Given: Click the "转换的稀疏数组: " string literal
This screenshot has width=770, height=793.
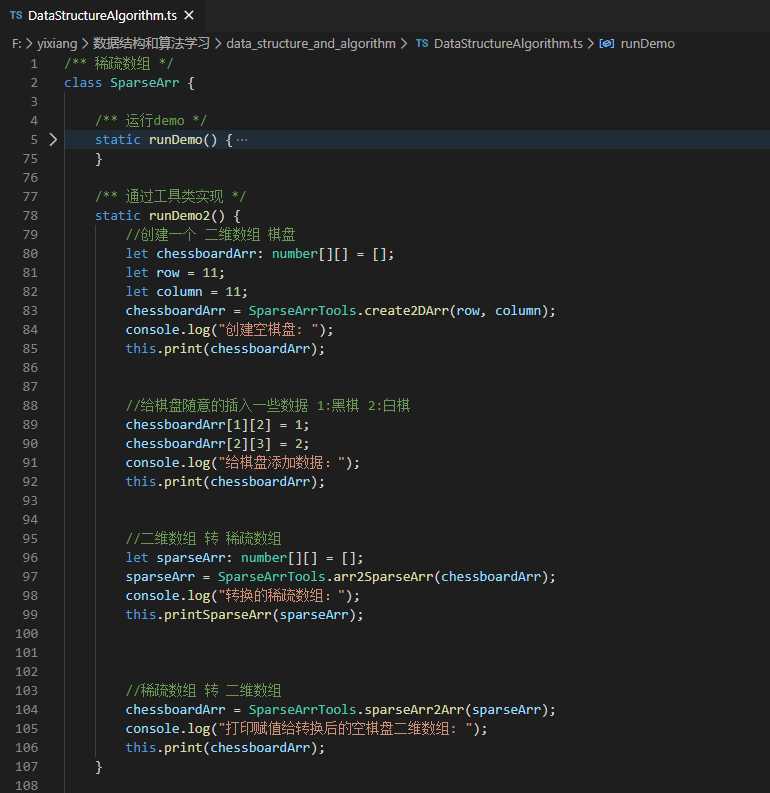Looking at the screenshot, I should (x=282, y=596).
